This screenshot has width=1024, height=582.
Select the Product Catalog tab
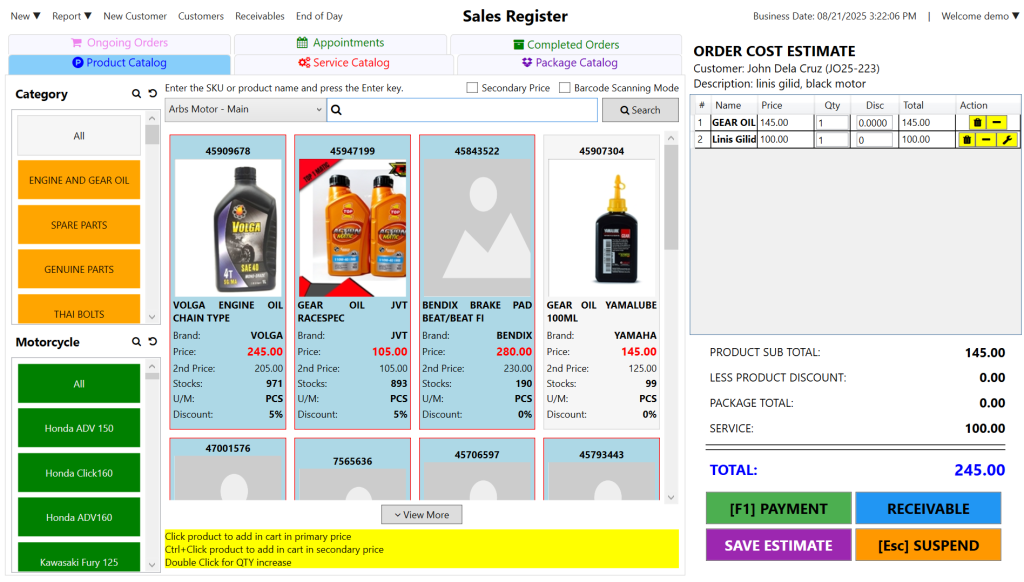[x=120, y=63]
